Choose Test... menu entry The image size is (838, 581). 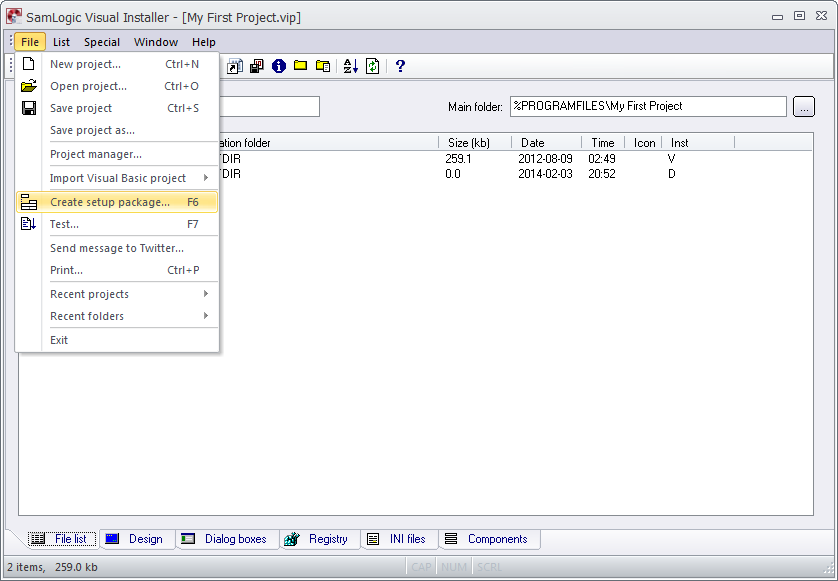coord(117,224)
